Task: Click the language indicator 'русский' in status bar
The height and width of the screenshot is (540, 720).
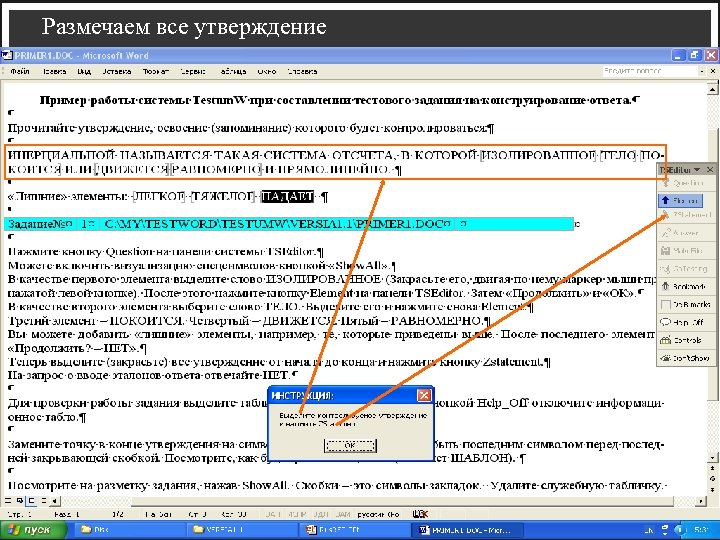Action: [378, 515]
